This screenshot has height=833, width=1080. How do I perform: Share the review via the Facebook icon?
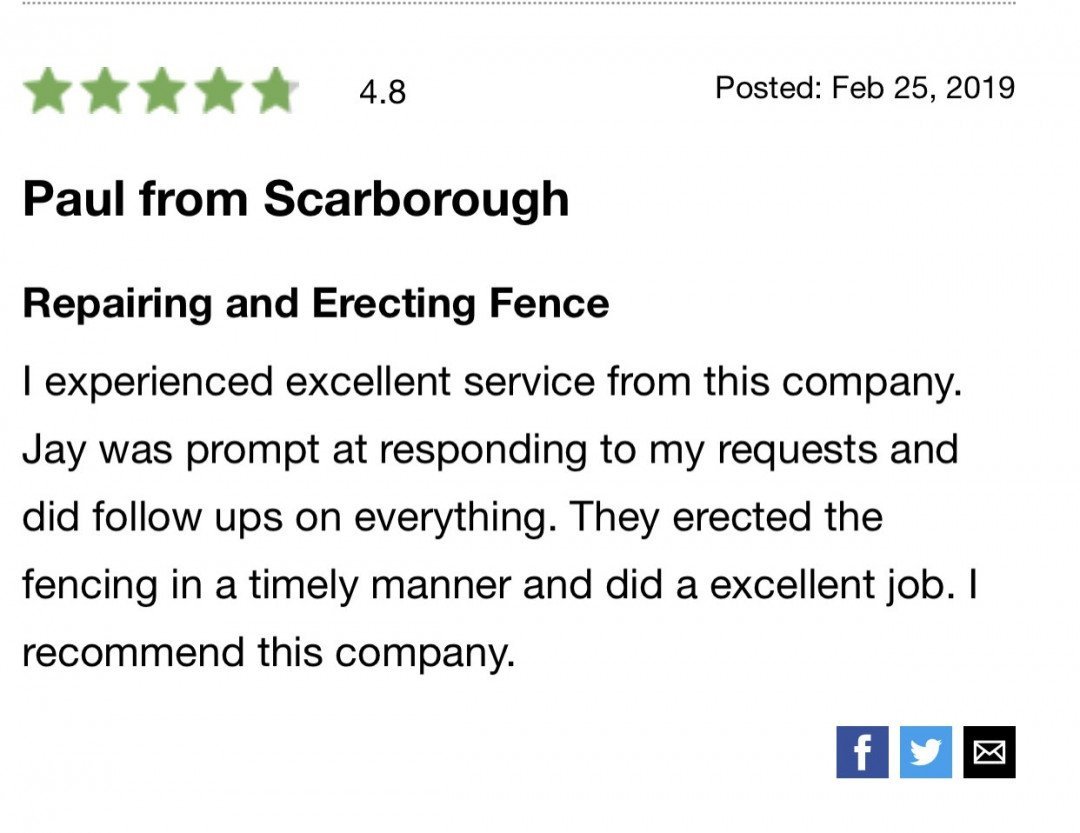click(862, 752)
